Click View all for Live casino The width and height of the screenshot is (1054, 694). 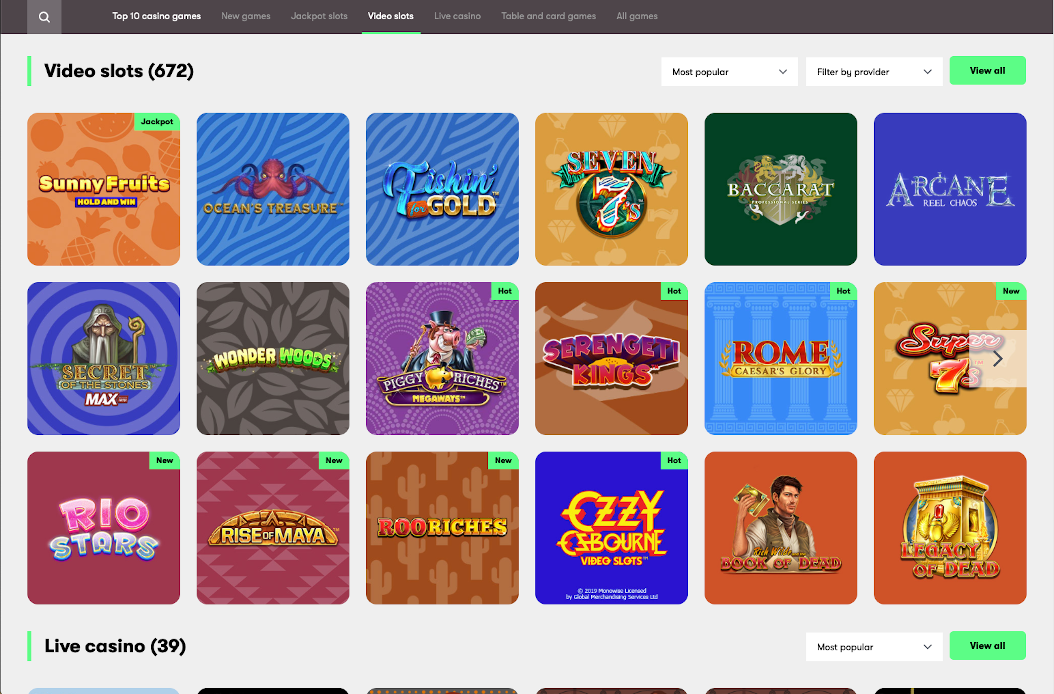[987, 646]
